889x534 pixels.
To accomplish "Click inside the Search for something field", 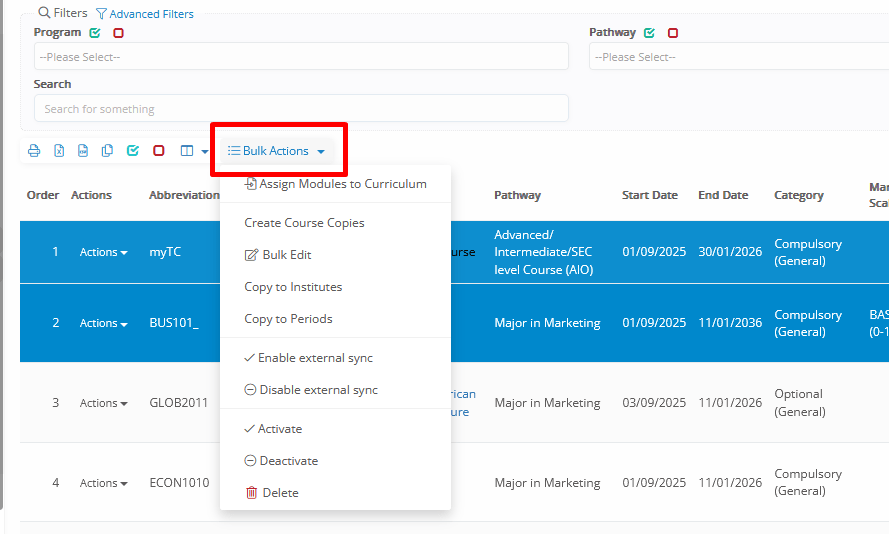I will click(x=301, y=108).
